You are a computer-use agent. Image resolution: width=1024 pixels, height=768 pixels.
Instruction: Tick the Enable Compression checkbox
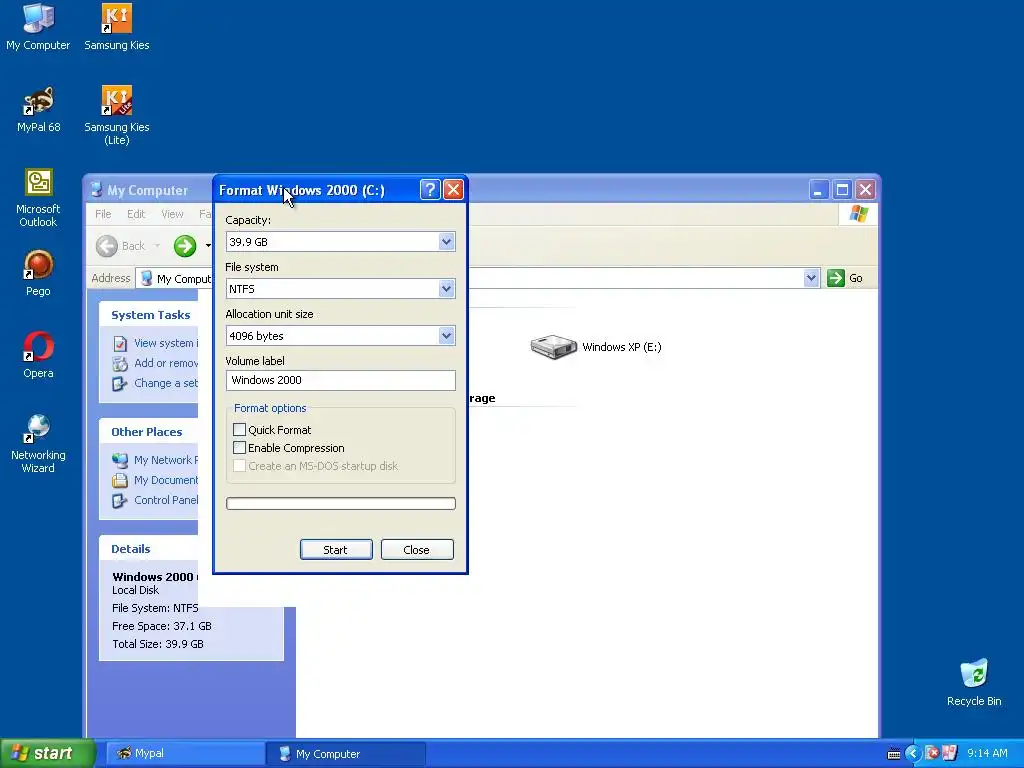(240, 448)
